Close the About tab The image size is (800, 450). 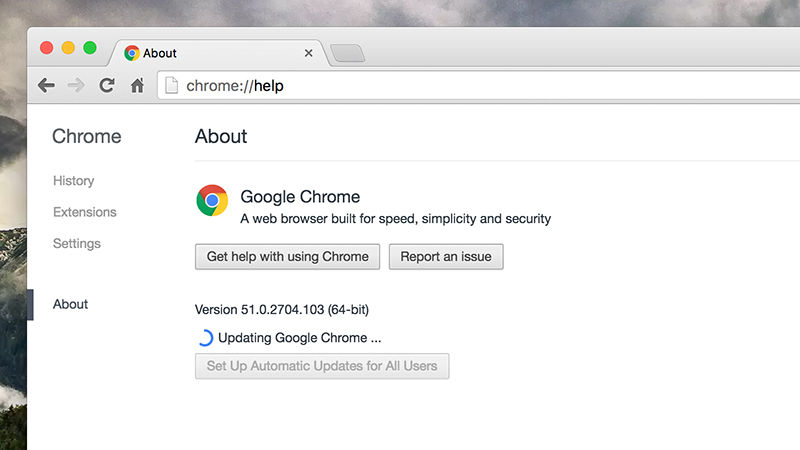(308, 53)
